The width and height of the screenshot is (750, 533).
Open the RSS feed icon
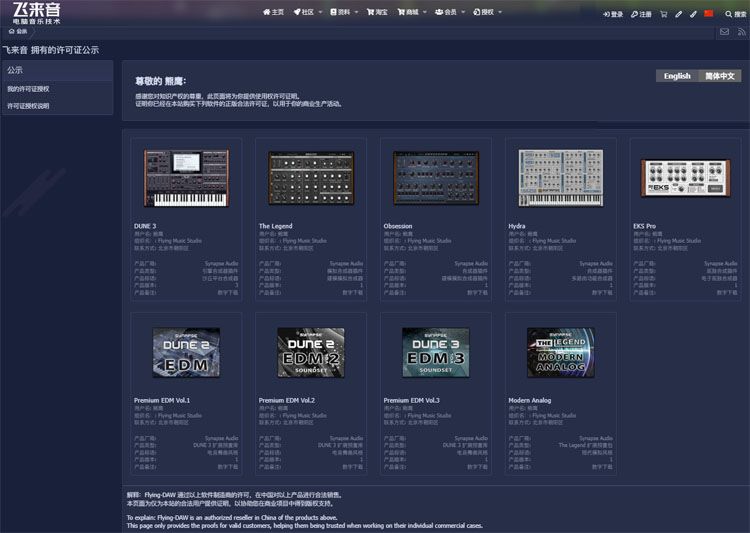coord(741,32)
